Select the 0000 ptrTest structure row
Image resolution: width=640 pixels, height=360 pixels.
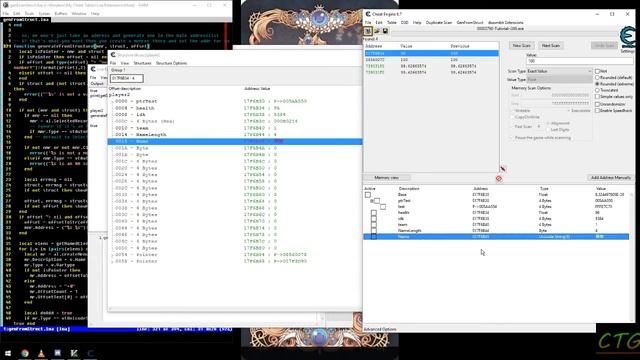[x=235, y=101]
